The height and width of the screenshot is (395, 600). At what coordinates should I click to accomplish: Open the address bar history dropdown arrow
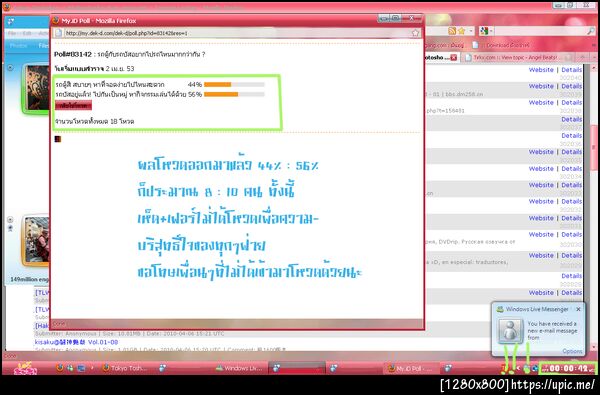tap(471, 31)
